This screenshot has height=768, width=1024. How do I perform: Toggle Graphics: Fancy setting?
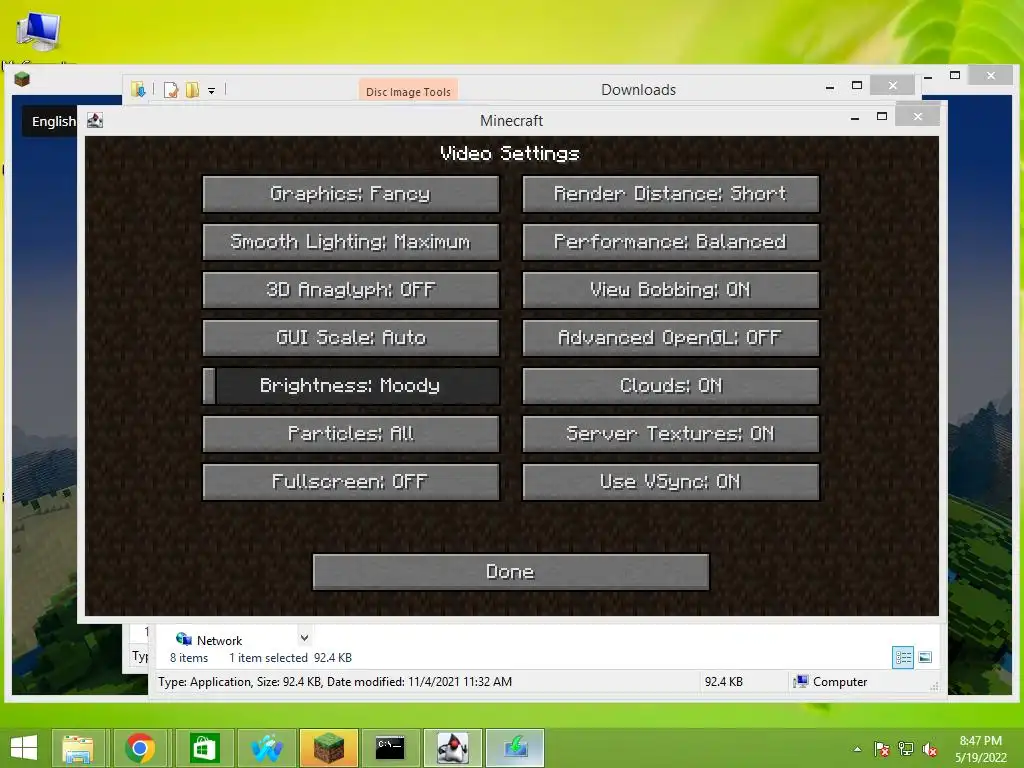[351, 194]
